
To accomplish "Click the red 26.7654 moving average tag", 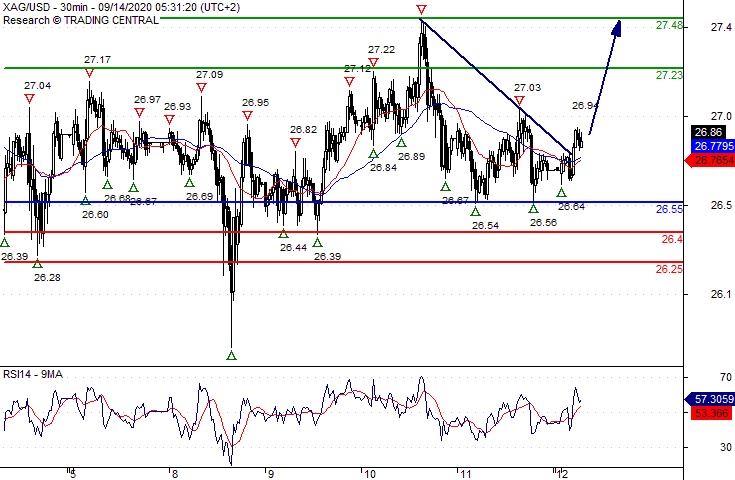I will [710, 160].
